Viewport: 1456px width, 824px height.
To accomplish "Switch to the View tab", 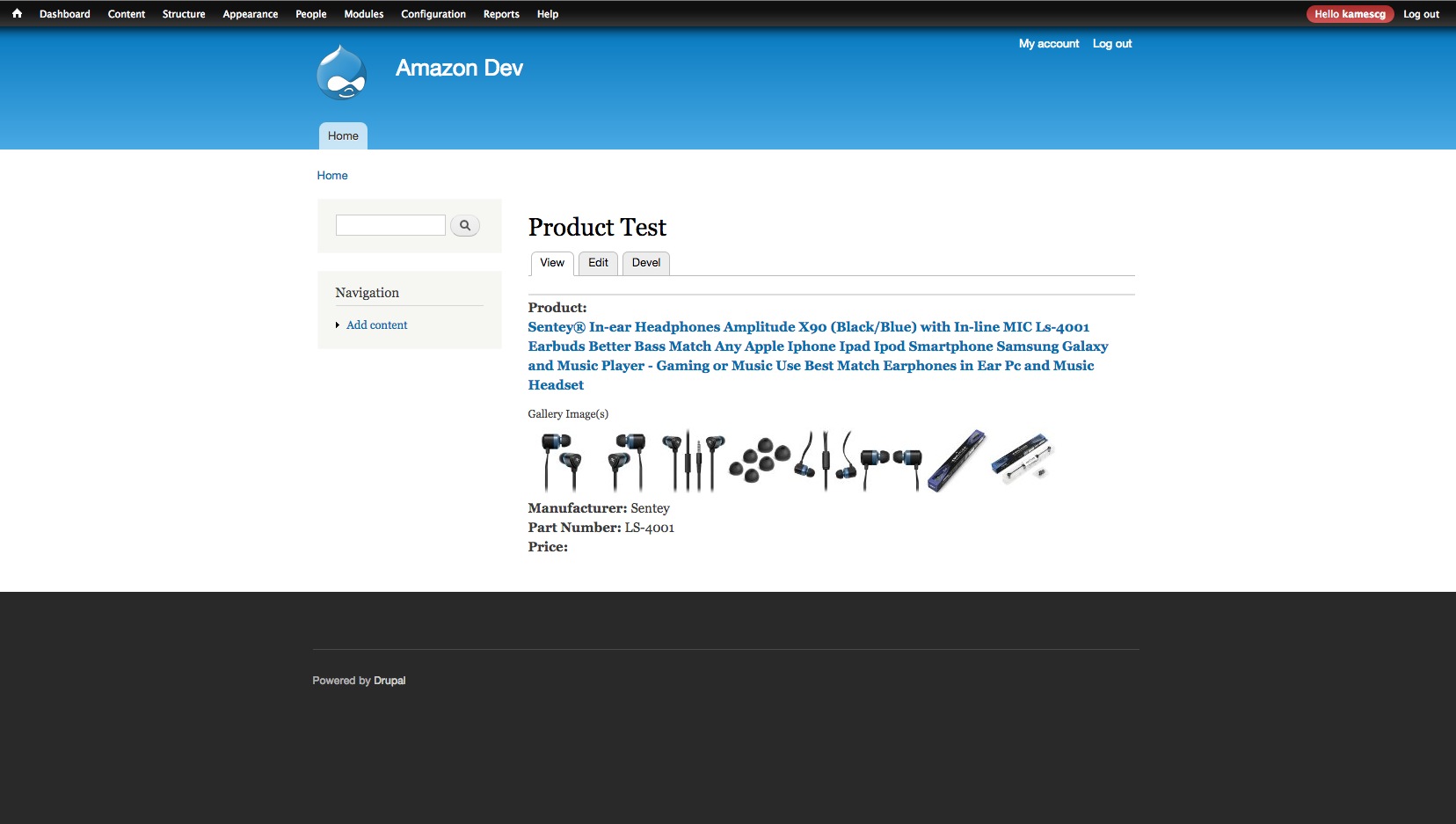I will point(552,263).
